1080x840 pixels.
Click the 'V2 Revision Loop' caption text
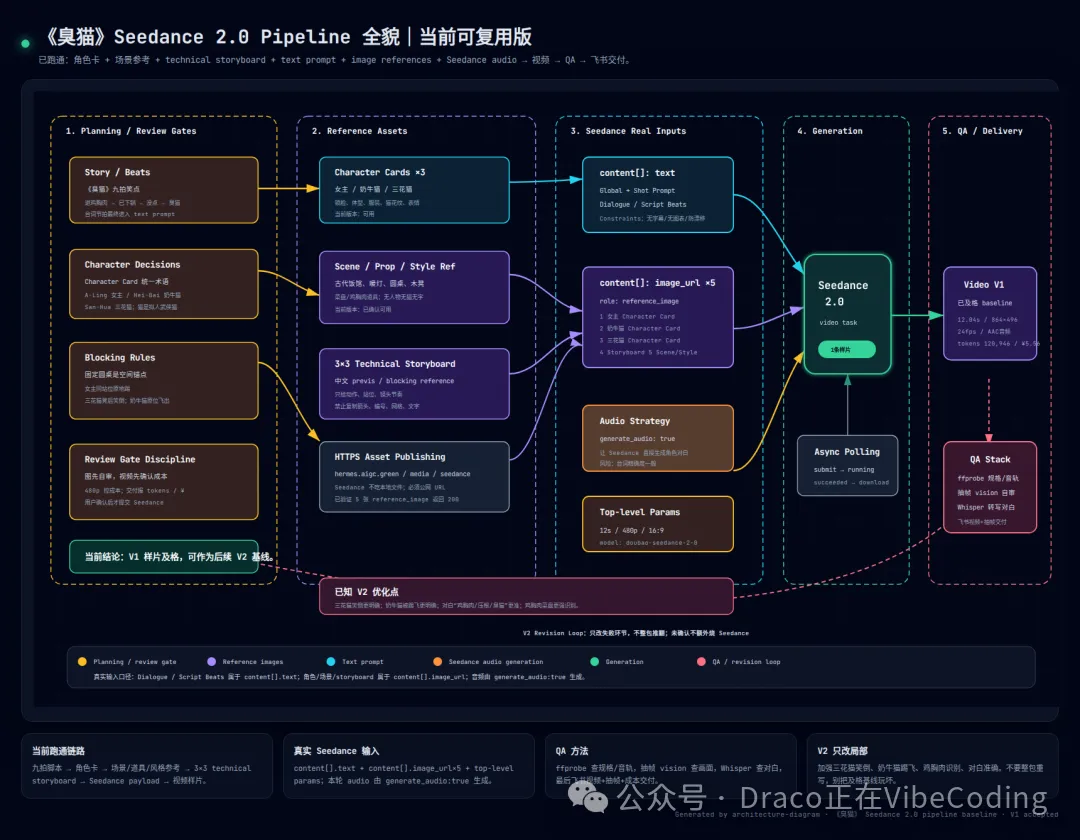pyautogui.click(x=636, y=633)
